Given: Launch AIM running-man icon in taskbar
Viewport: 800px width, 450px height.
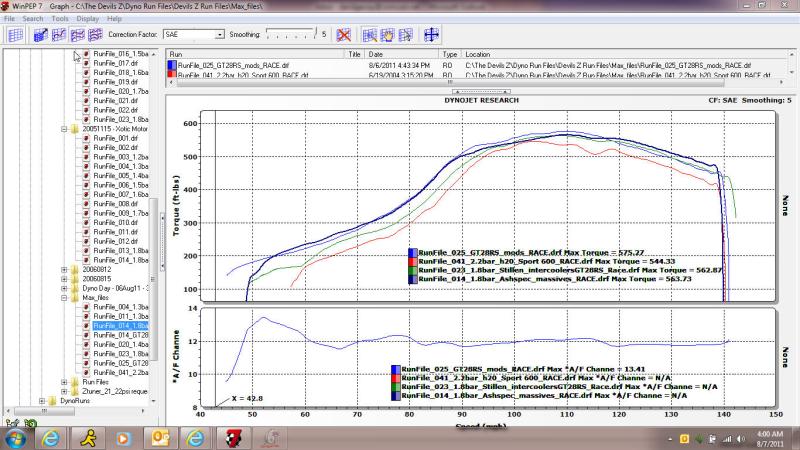Looking at the screenshot, I should tap(86, 438).
